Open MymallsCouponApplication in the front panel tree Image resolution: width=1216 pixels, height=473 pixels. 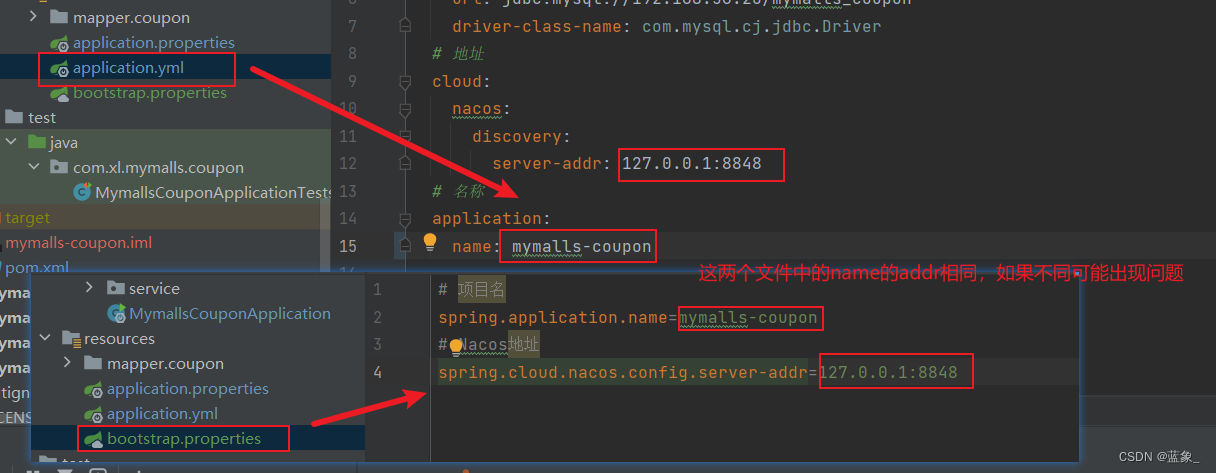(x=230, y=314)
